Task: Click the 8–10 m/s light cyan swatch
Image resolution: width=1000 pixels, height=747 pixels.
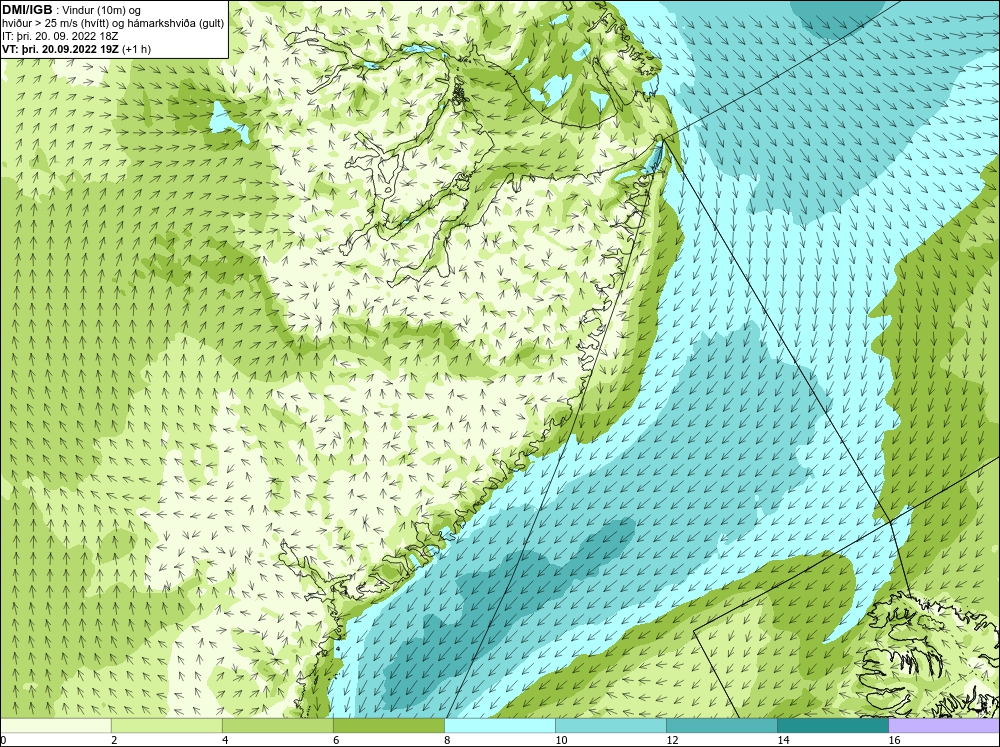Action: point(499,726)
